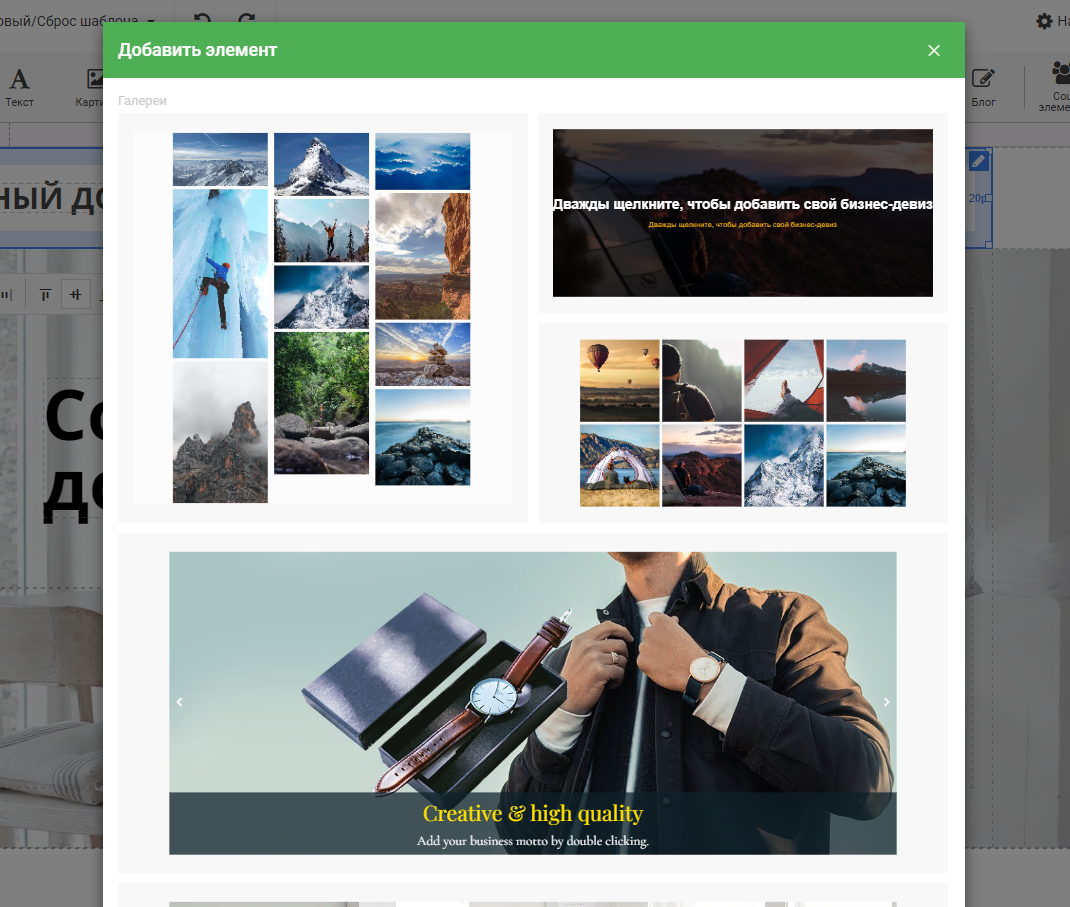
Task: Click the undo arrow icon
Action: (203, 20)
